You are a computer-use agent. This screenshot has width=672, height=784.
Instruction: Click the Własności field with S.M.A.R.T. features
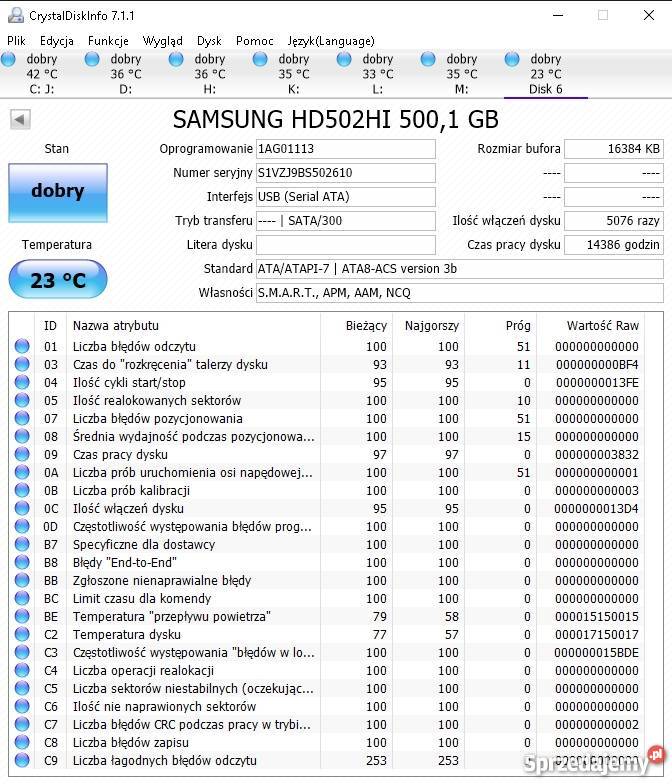point(460,293)
